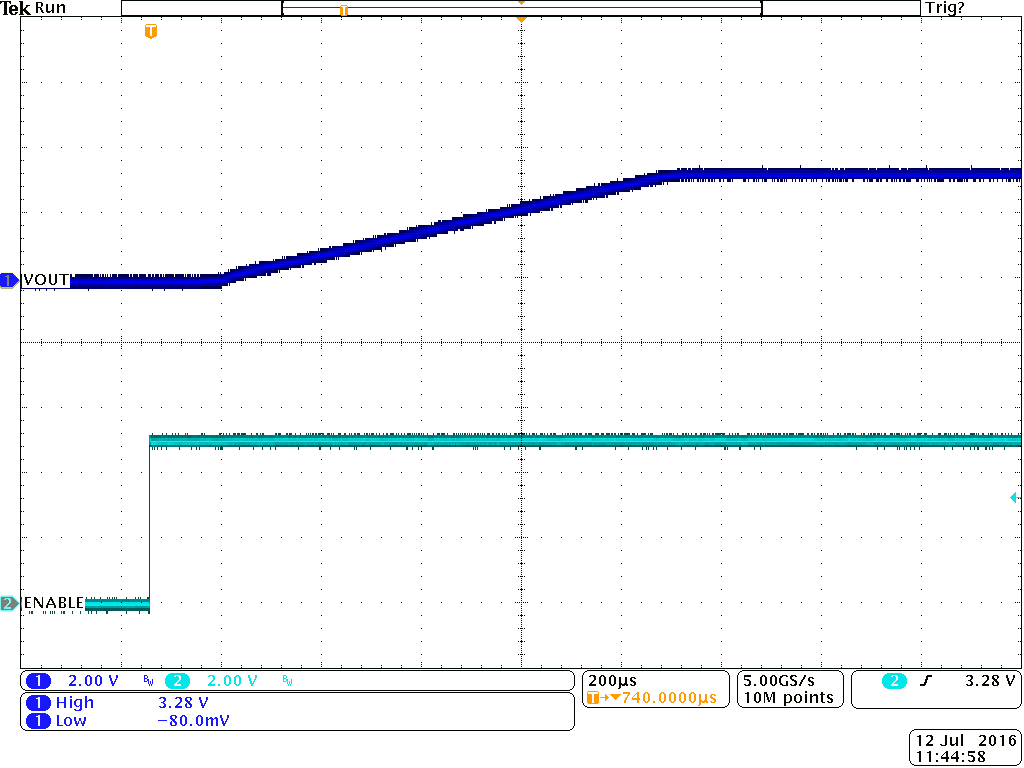Toggle the Run acquisition state
The image size is (1024, 768).
pos(48,8)
